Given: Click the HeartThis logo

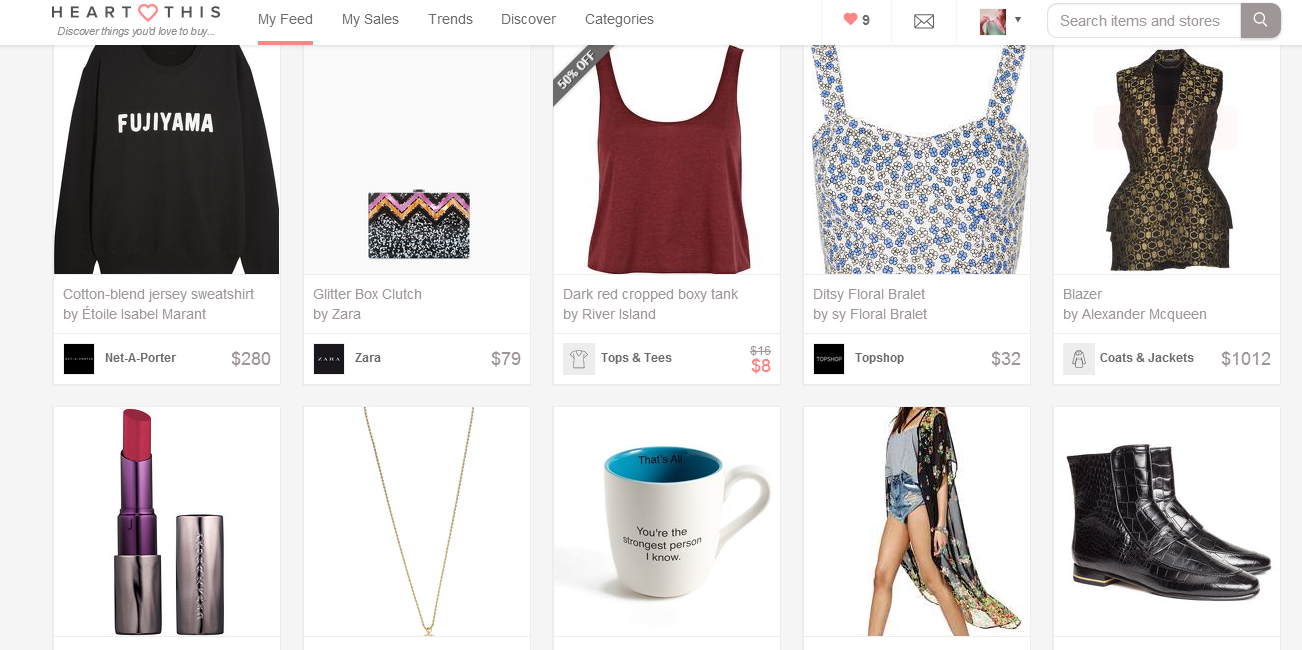Looking at the screenshot, I should (136, 14).
